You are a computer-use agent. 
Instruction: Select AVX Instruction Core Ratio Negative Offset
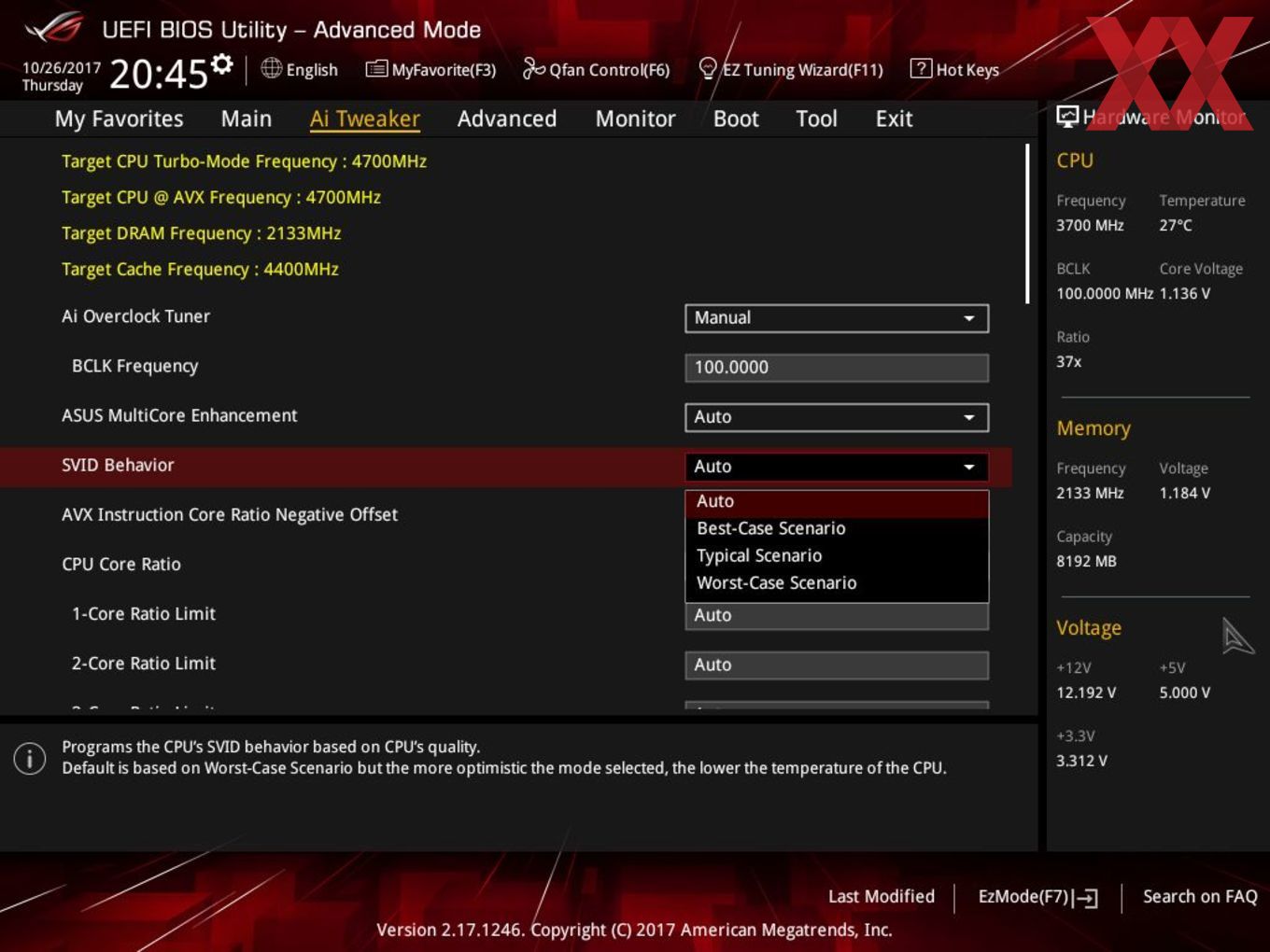(x=230, y=514)
